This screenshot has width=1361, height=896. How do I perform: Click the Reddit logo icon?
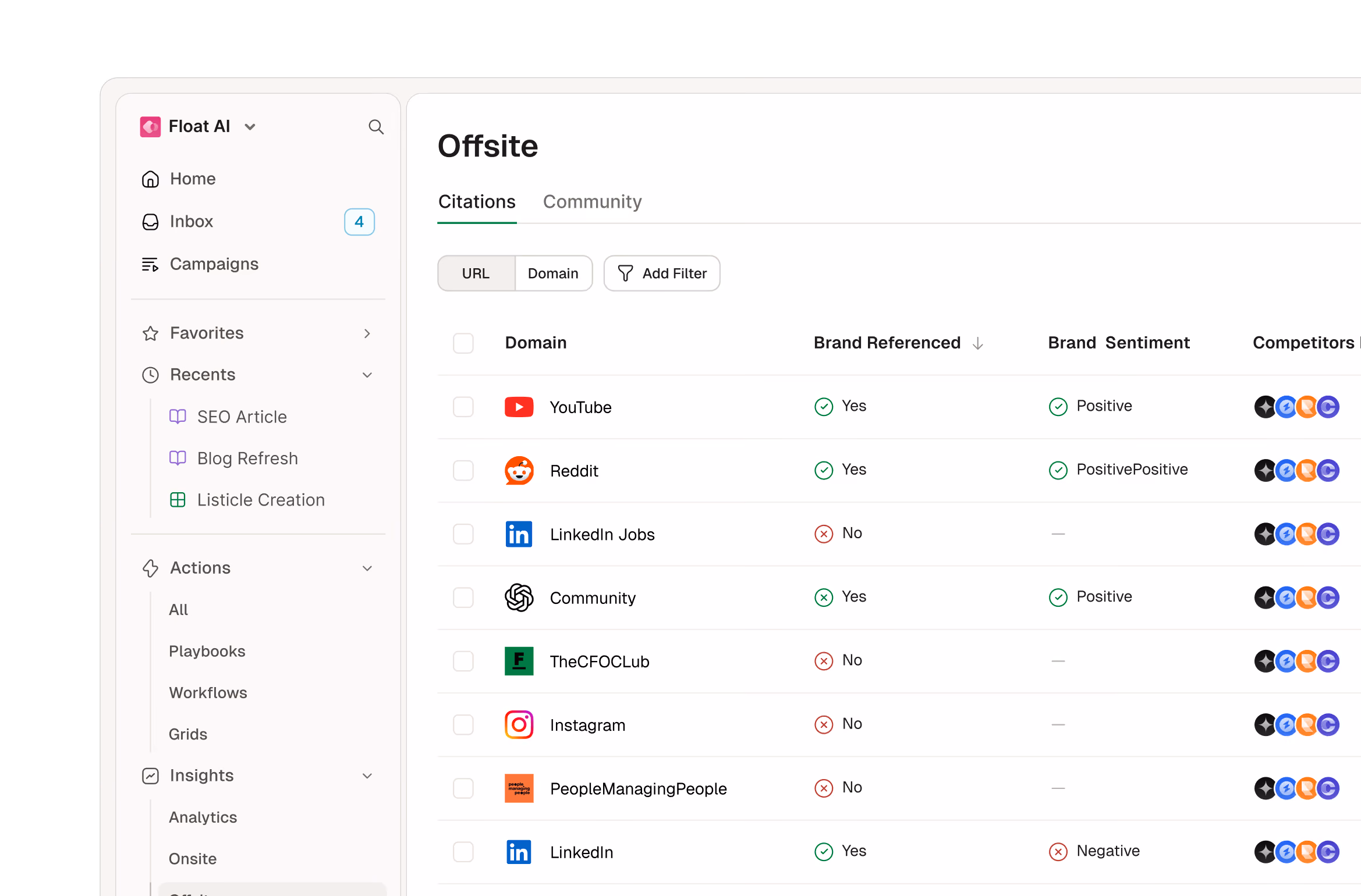[x=519, y=470]
